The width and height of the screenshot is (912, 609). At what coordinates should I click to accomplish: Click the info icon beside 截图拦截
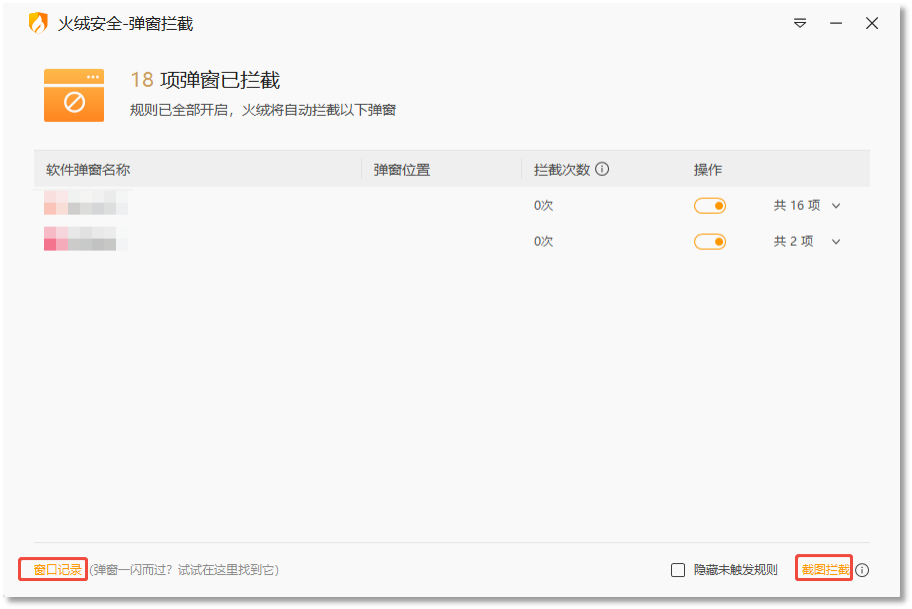[x=862, y=570]
